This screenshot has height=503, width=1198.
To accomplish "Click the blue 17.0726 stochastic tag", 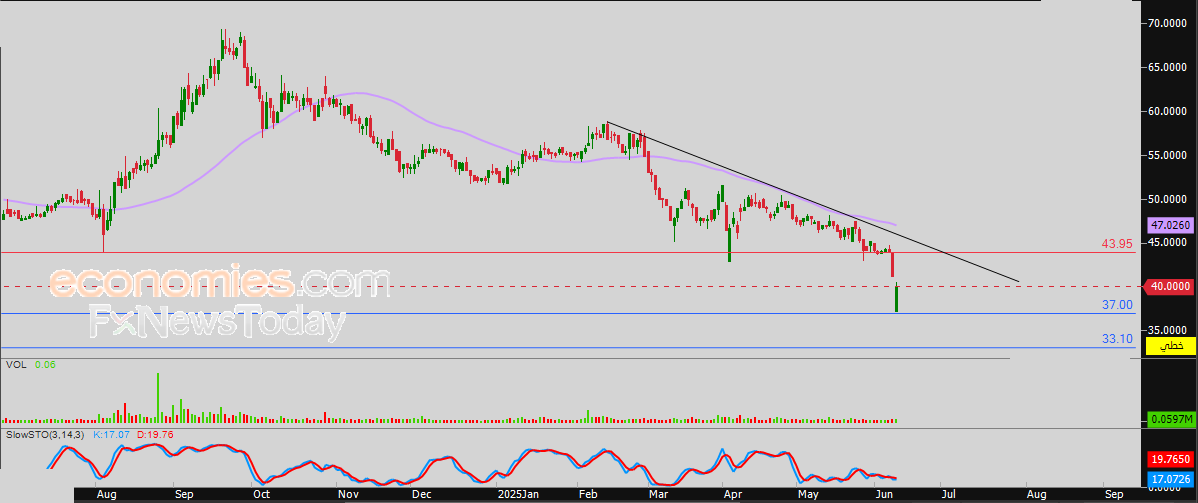I will (x=1172, y=480).
